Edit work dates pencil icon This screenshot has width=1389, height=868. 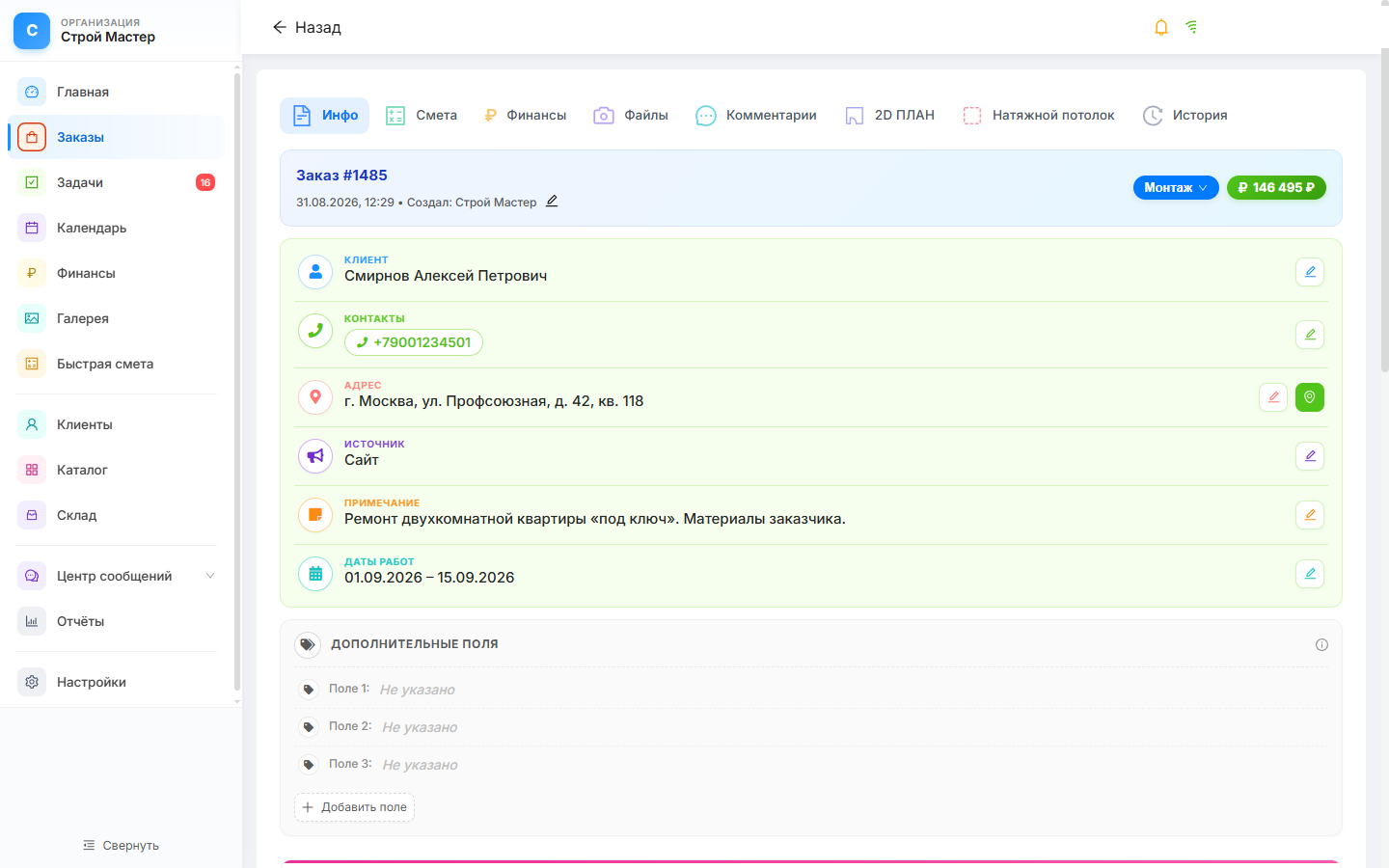pos(1310,574)
